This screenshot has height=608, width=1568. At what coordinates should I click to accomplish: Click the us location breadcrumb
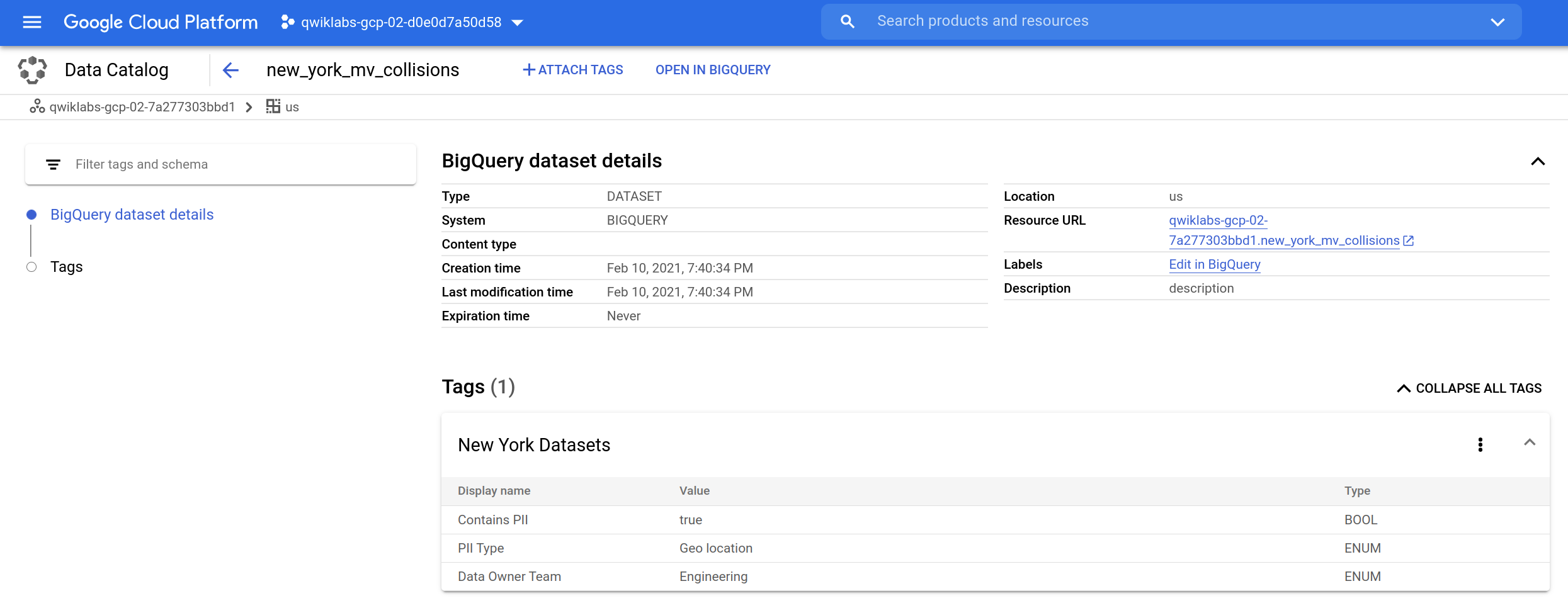point(292,107)
